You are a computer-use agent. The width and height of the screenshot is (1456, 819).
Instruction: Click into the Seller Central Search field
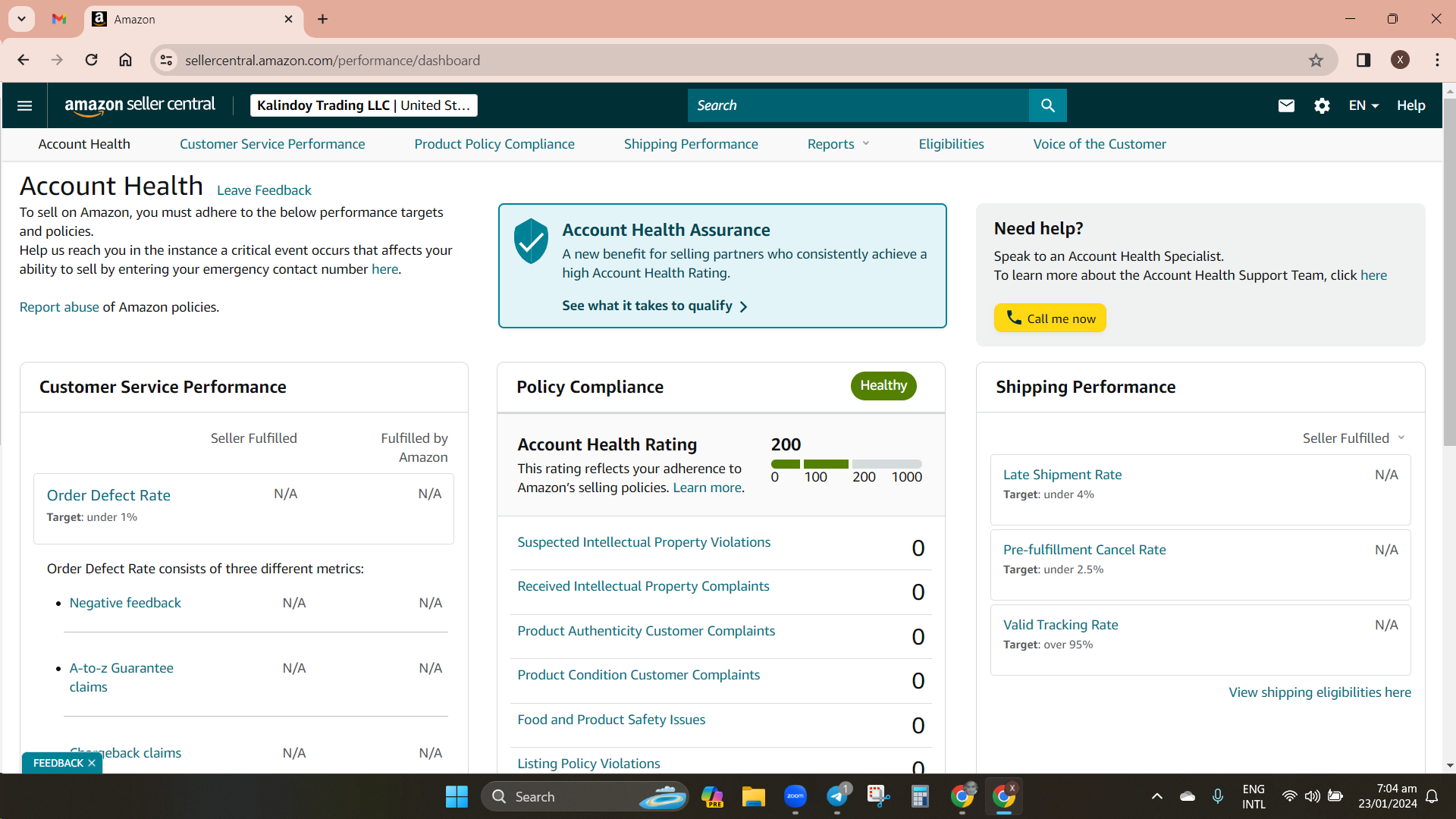(858, 105)
